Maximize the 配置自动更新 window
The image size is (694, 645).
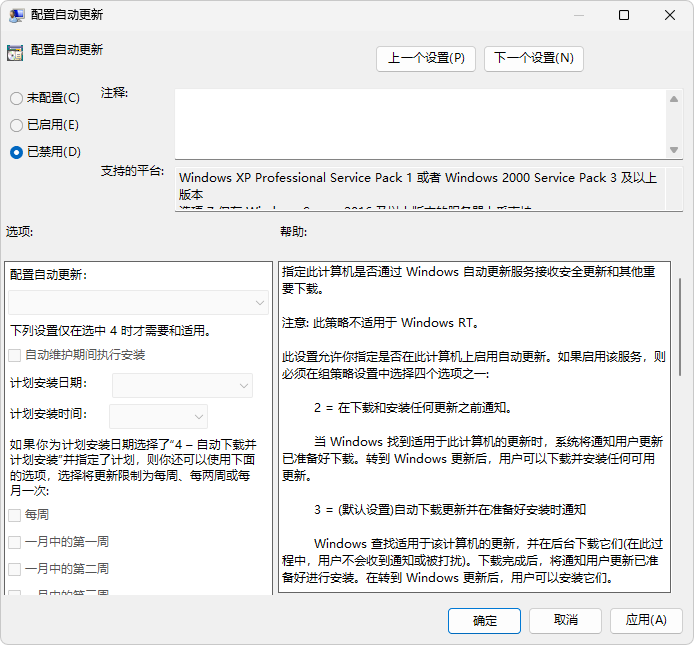[x=624, y=15]
